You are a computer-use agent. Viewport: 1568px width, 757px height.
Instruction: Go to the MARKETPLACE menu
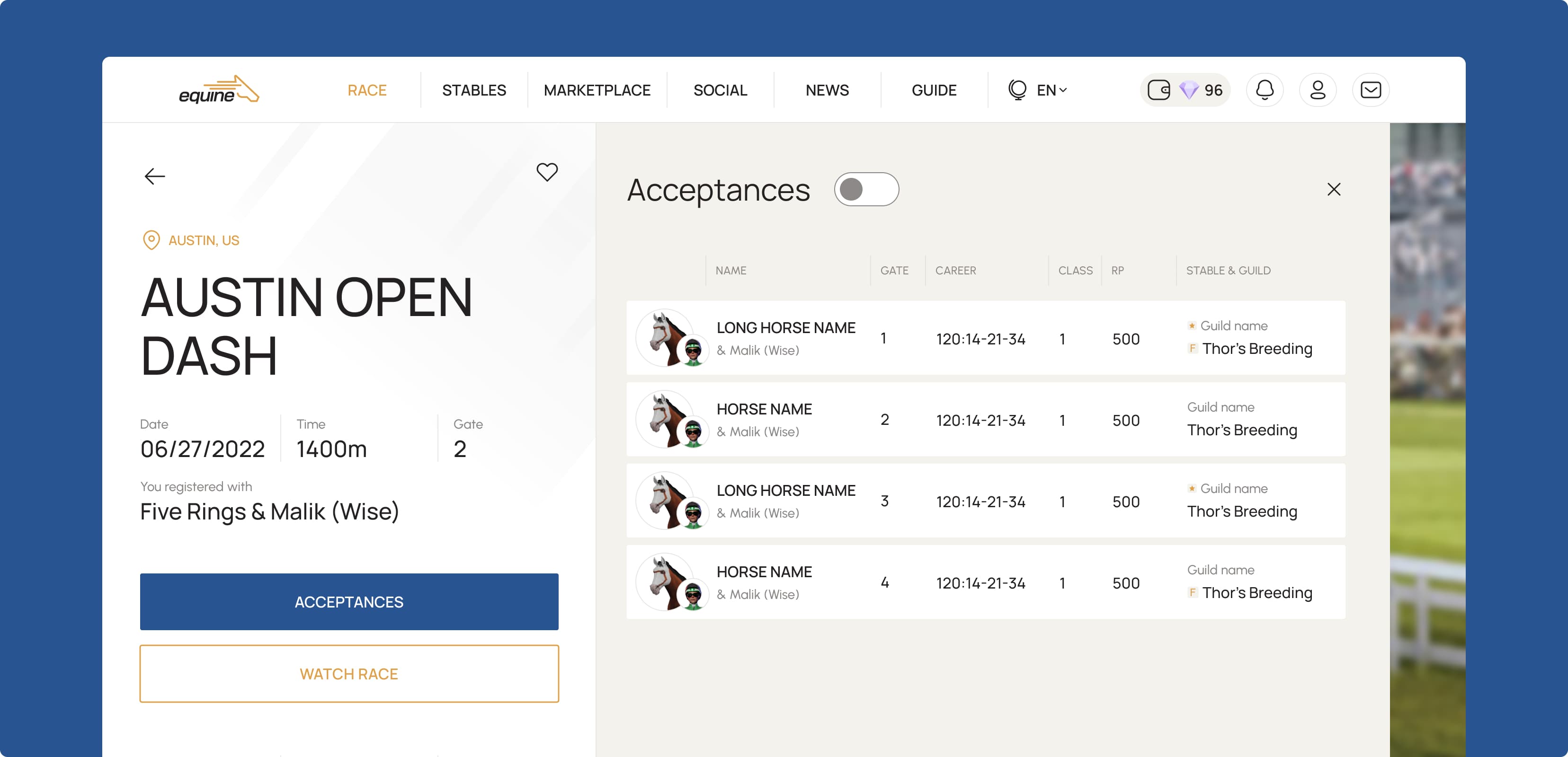[x=597, y=90]
